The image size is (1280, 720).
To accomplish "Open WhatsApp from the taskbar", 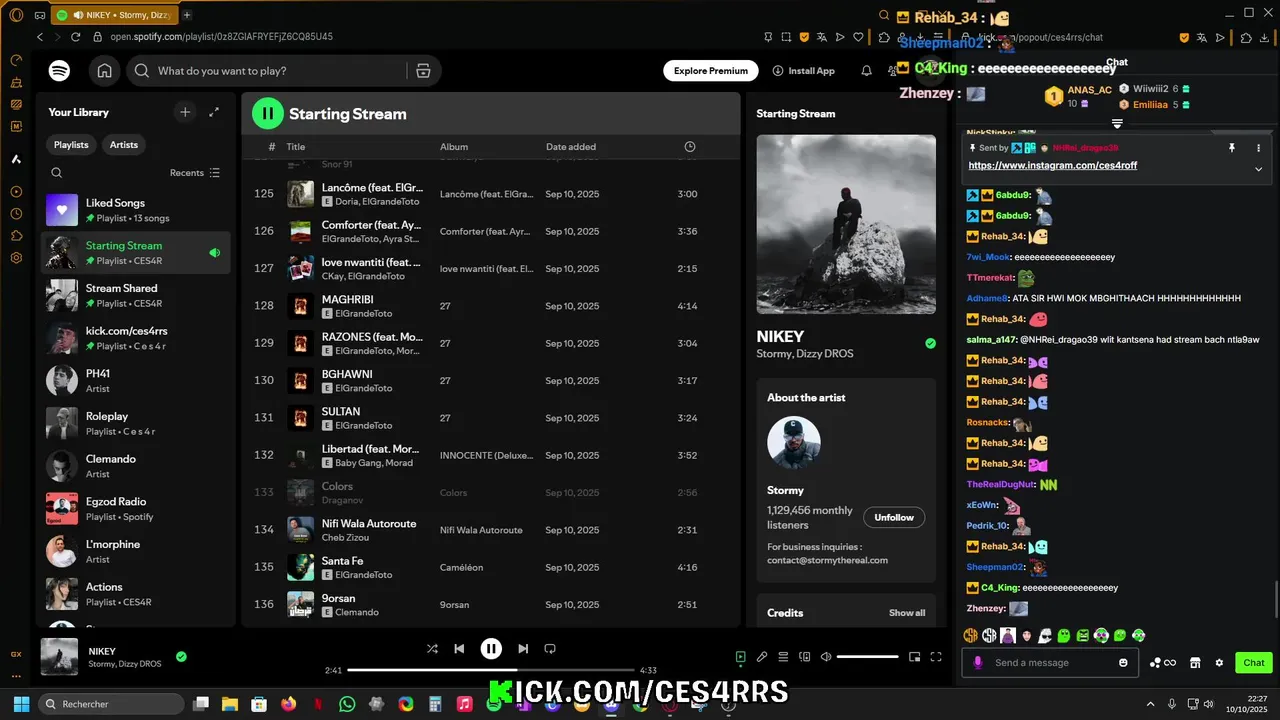I will click(x=347, y=704).
